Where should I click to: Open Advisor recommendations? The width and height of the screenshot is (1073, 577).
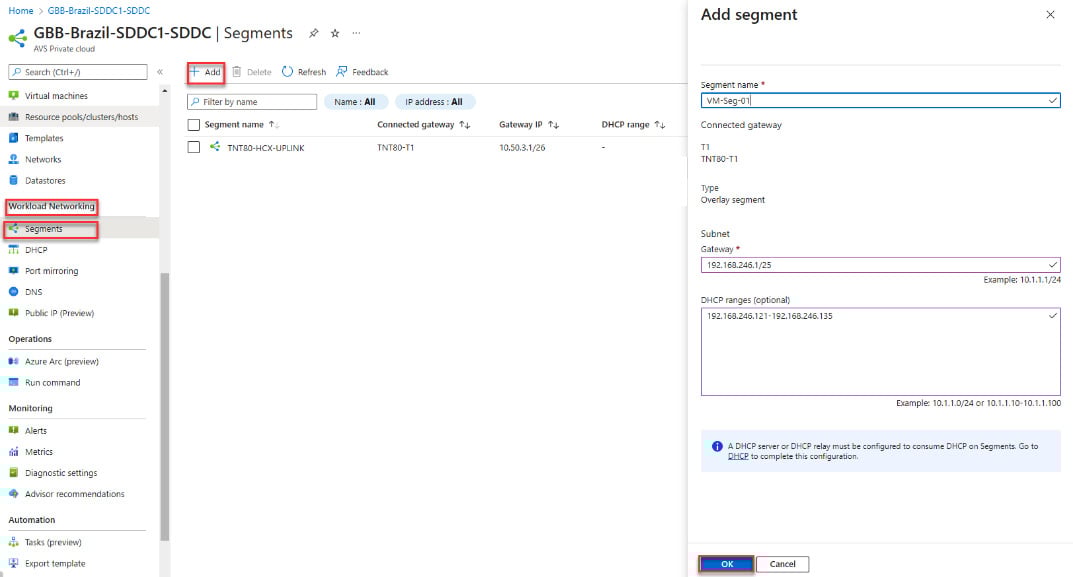75,494
